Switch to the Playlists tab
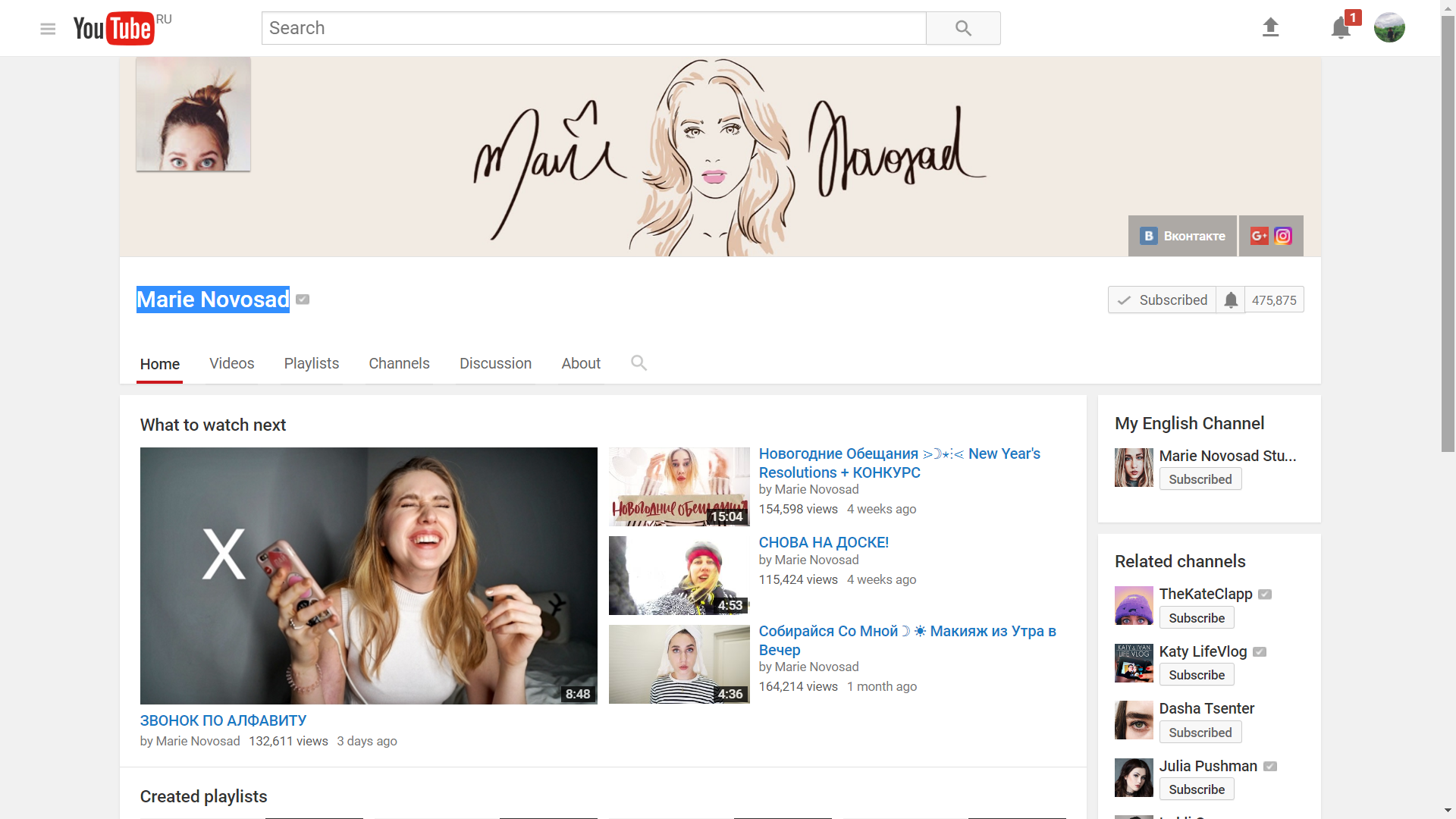The height and width of the screenshot is (819, 1456). point(312,363)
